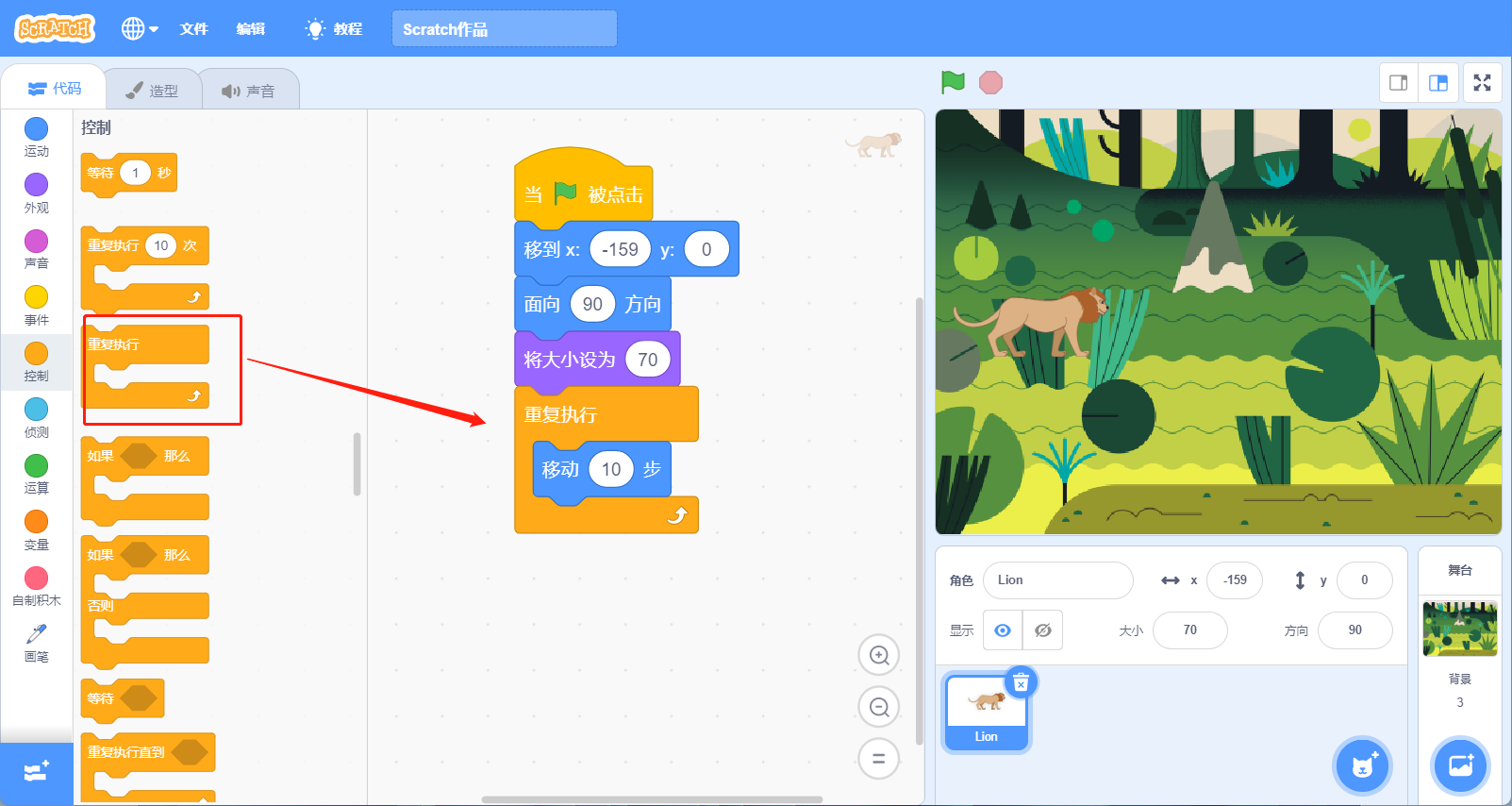Click the sprite 大小 size field

pos(1190,630)
